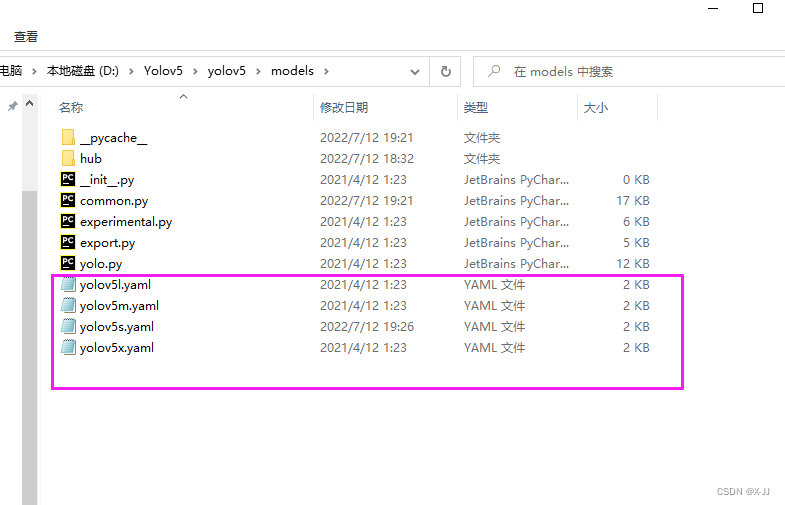Click the PyCharm icon of common.py
Screen dimensions: 785x505
point(68,200)
